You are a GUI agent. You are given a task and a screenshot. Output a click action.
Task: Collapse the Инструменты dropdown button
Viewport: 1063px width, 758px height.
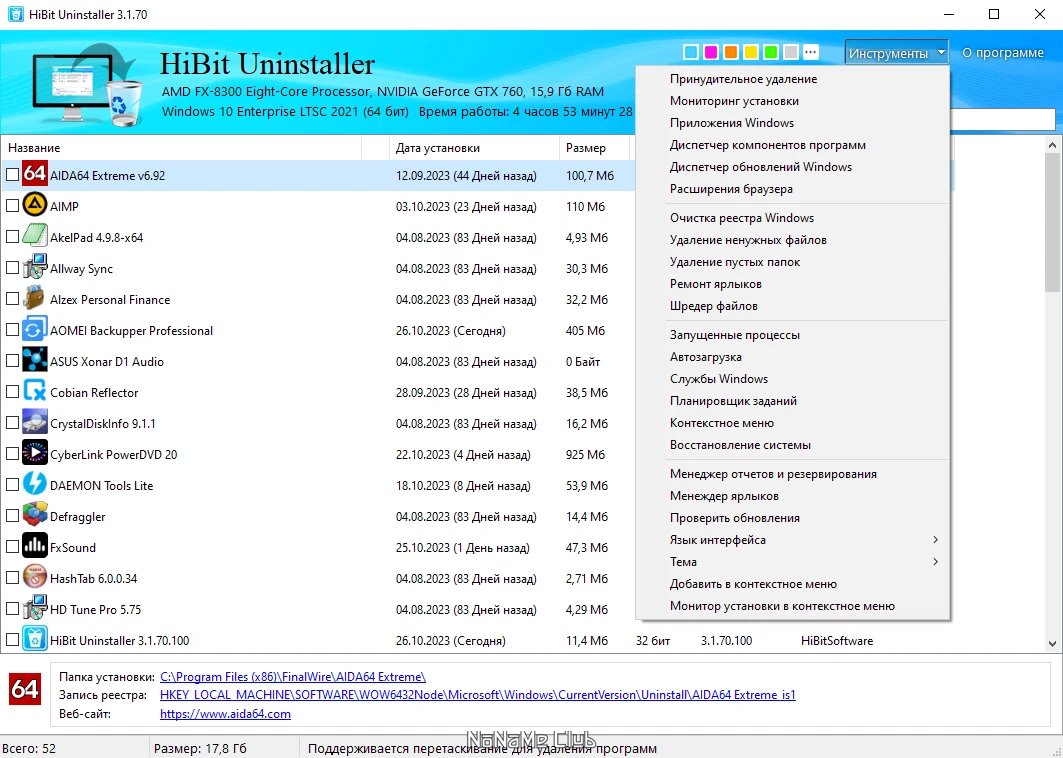click(x=896, y=53)
